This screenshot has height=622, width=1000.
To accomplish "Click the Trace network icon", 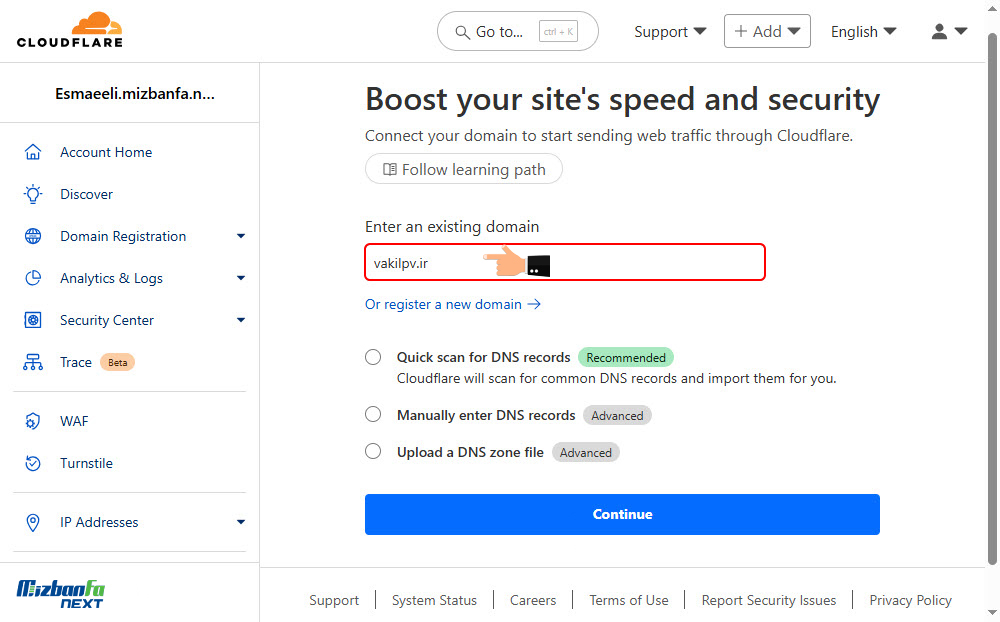I will pos(33,362).
